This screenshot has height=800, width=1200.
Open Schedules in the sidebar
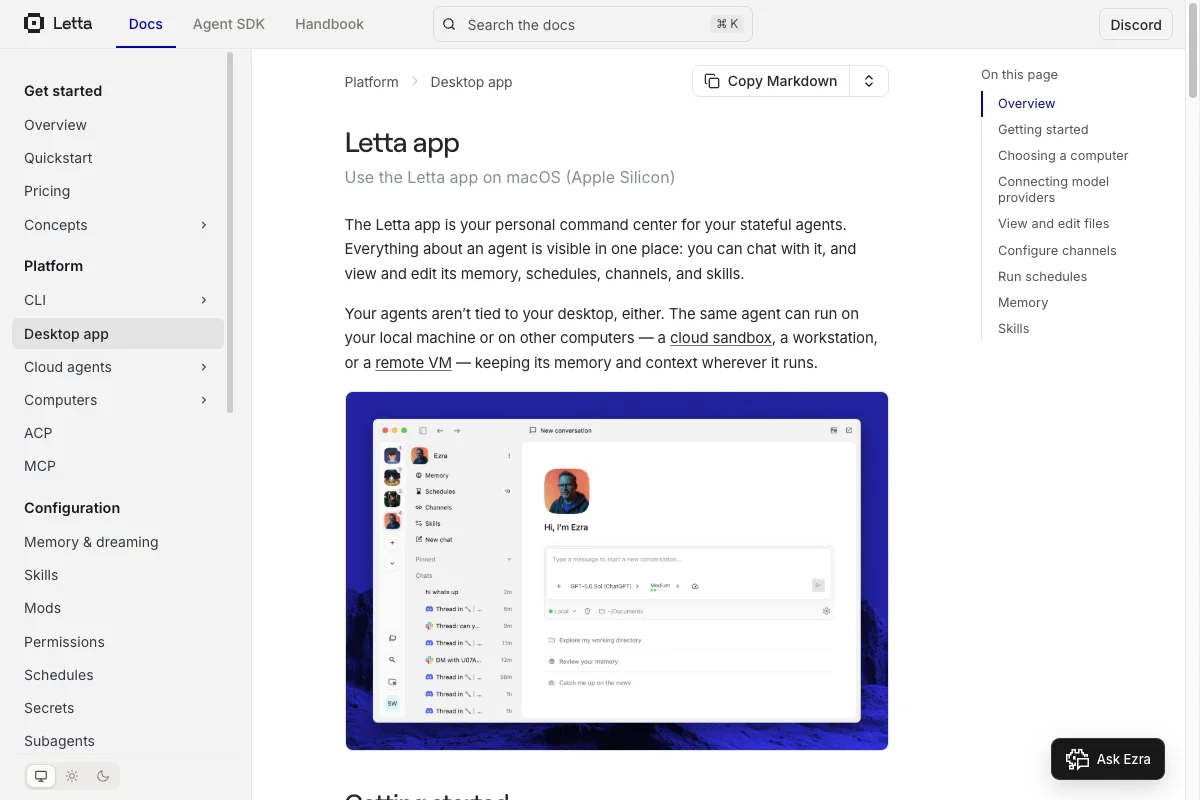(59, 675)
